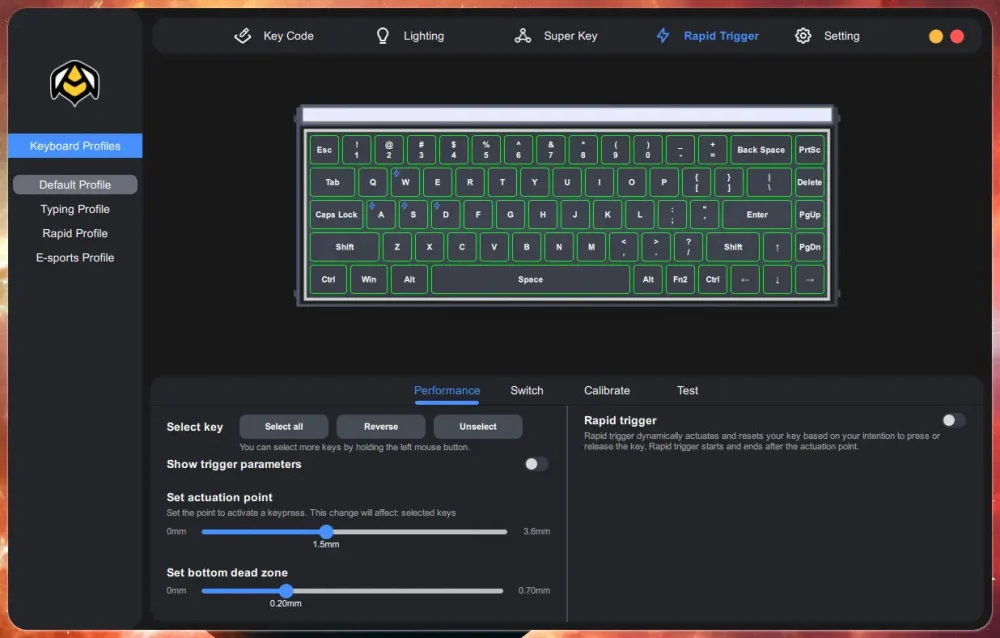Viewport: 1000px width, 638px height.
Task: Switch to the Switch sub-tab
Action: (x=527, y=390)
